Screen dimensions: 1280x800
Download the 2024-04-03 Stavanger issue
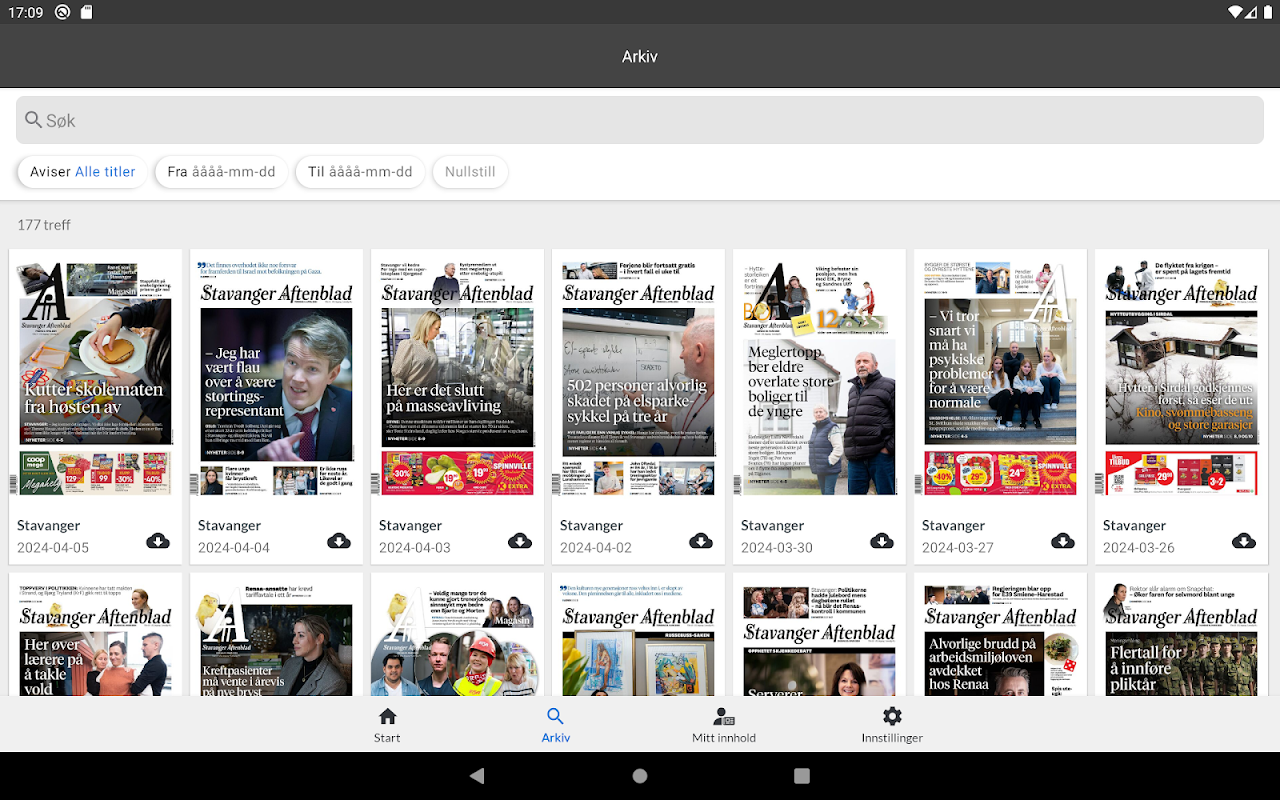point(520,541)
